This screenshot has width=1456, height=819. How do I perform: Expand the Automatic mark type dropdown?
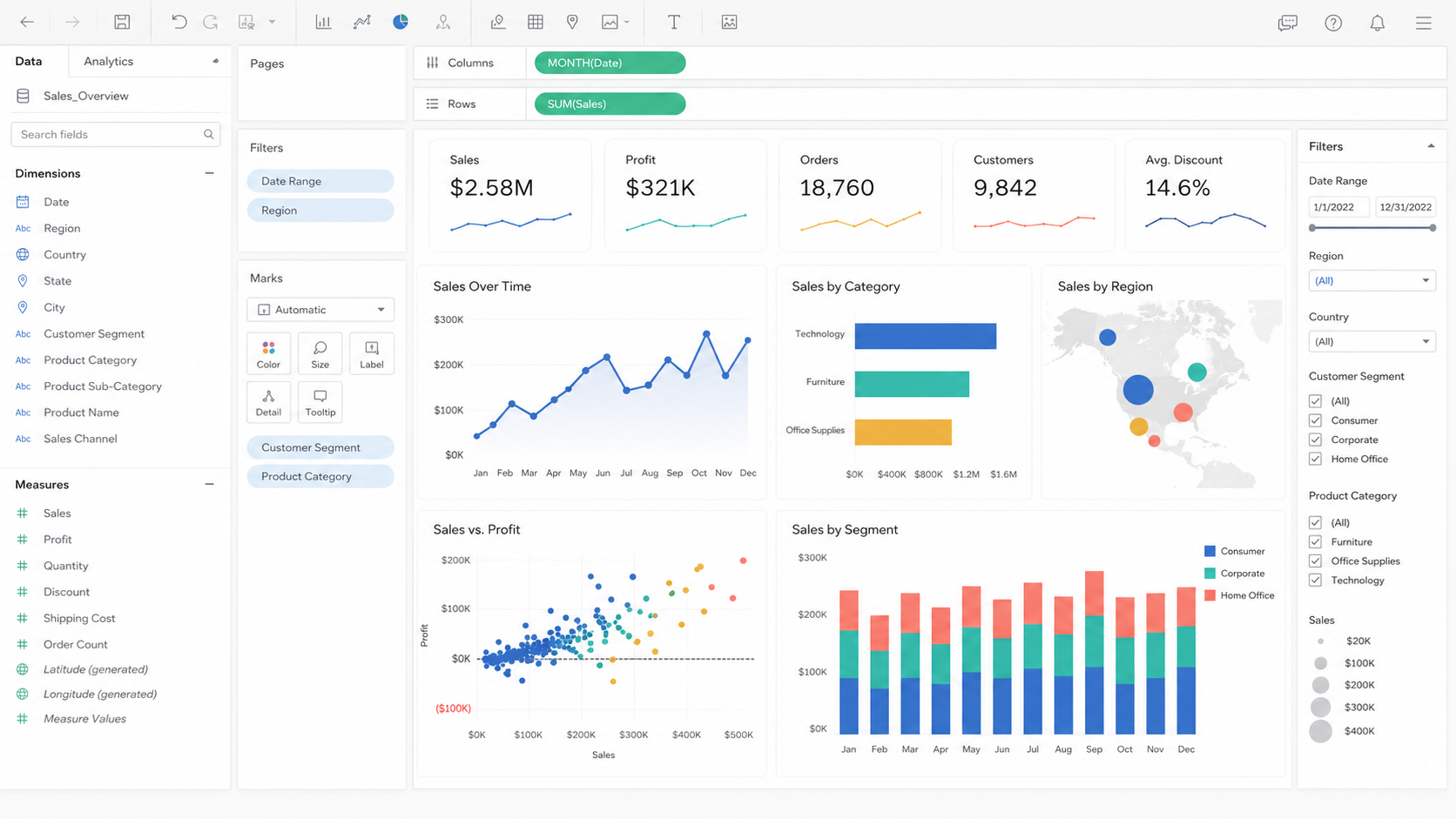(x=320, y=310)
